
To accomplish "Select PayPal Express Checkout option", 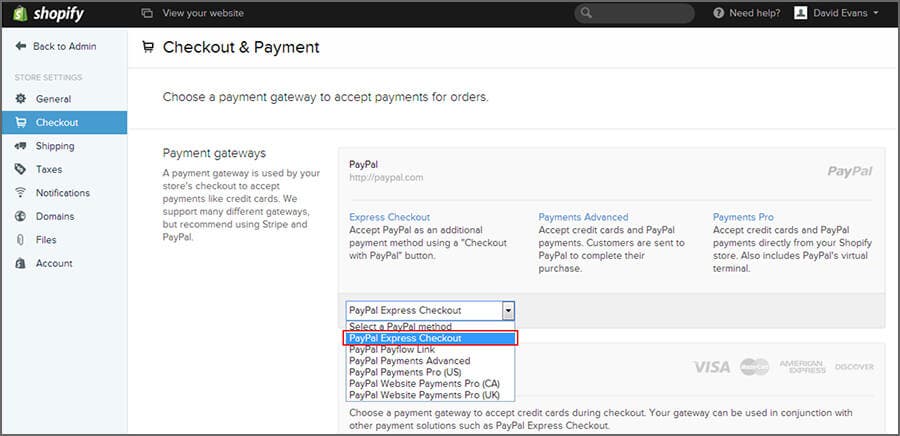I will (x=432, y=338).
